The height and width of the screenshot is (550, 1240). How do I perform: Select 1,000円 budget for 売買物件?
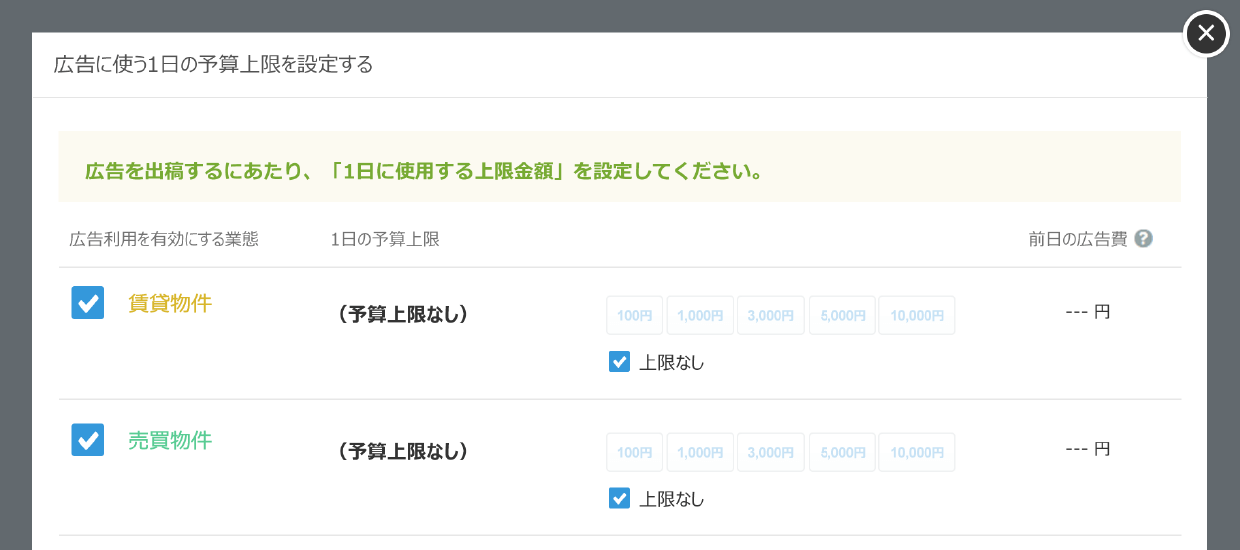[700, 452]
